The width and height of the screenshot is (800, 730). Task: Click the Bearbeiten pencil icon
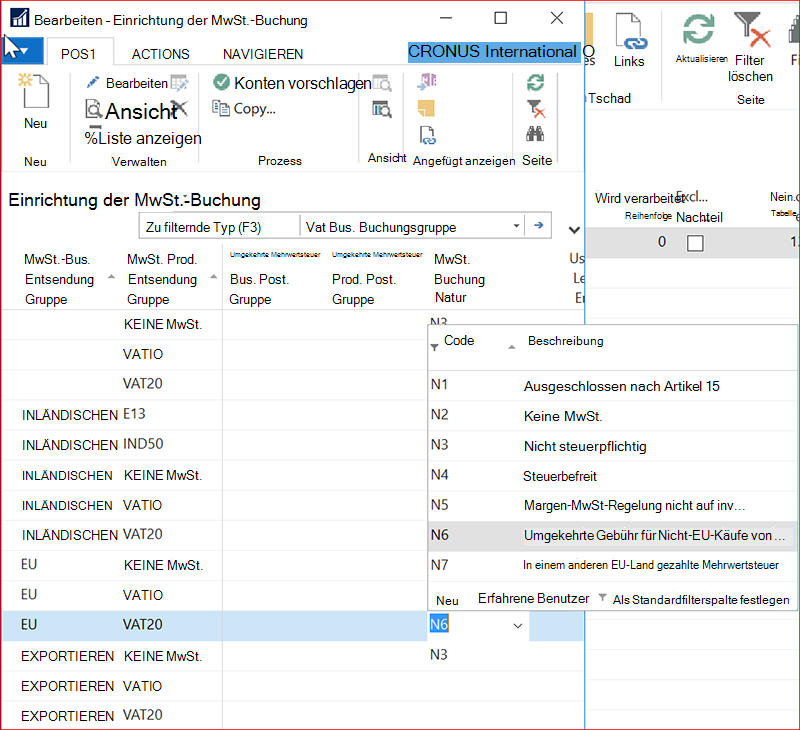pos(93,83)
